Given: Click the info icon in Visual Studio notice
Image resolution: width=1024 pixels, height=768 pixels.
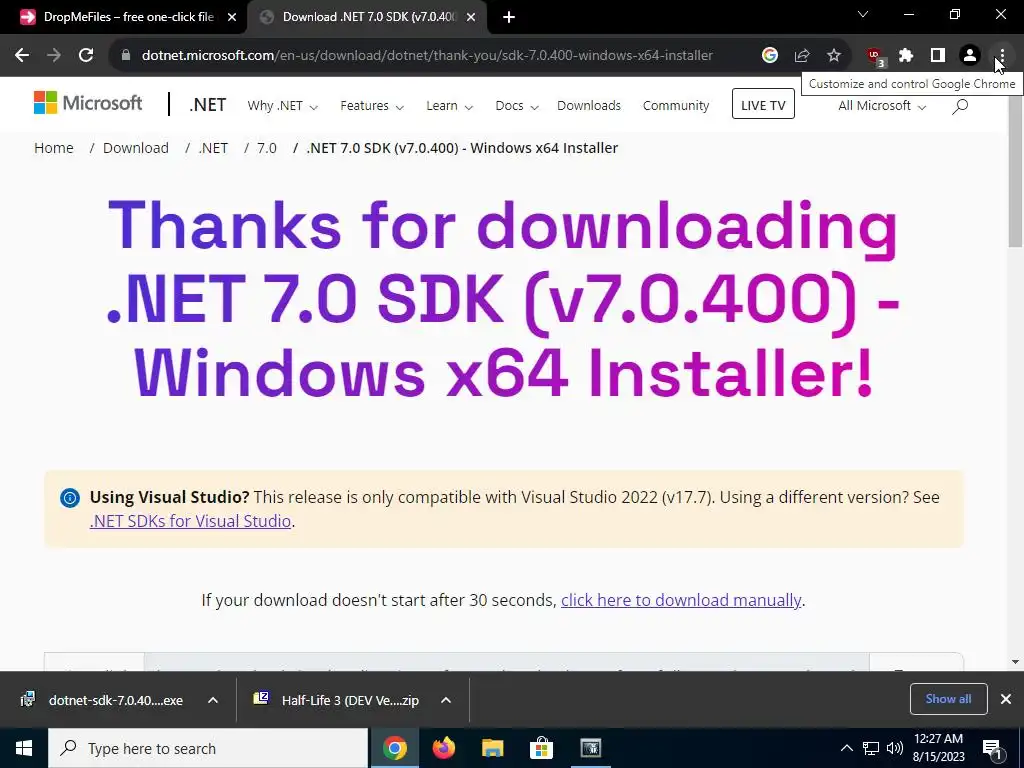Looking at the screenshot, I should click(70, 498).
